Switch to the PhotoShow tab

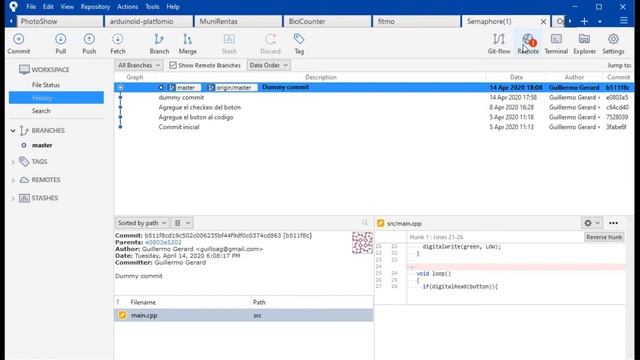59,21
